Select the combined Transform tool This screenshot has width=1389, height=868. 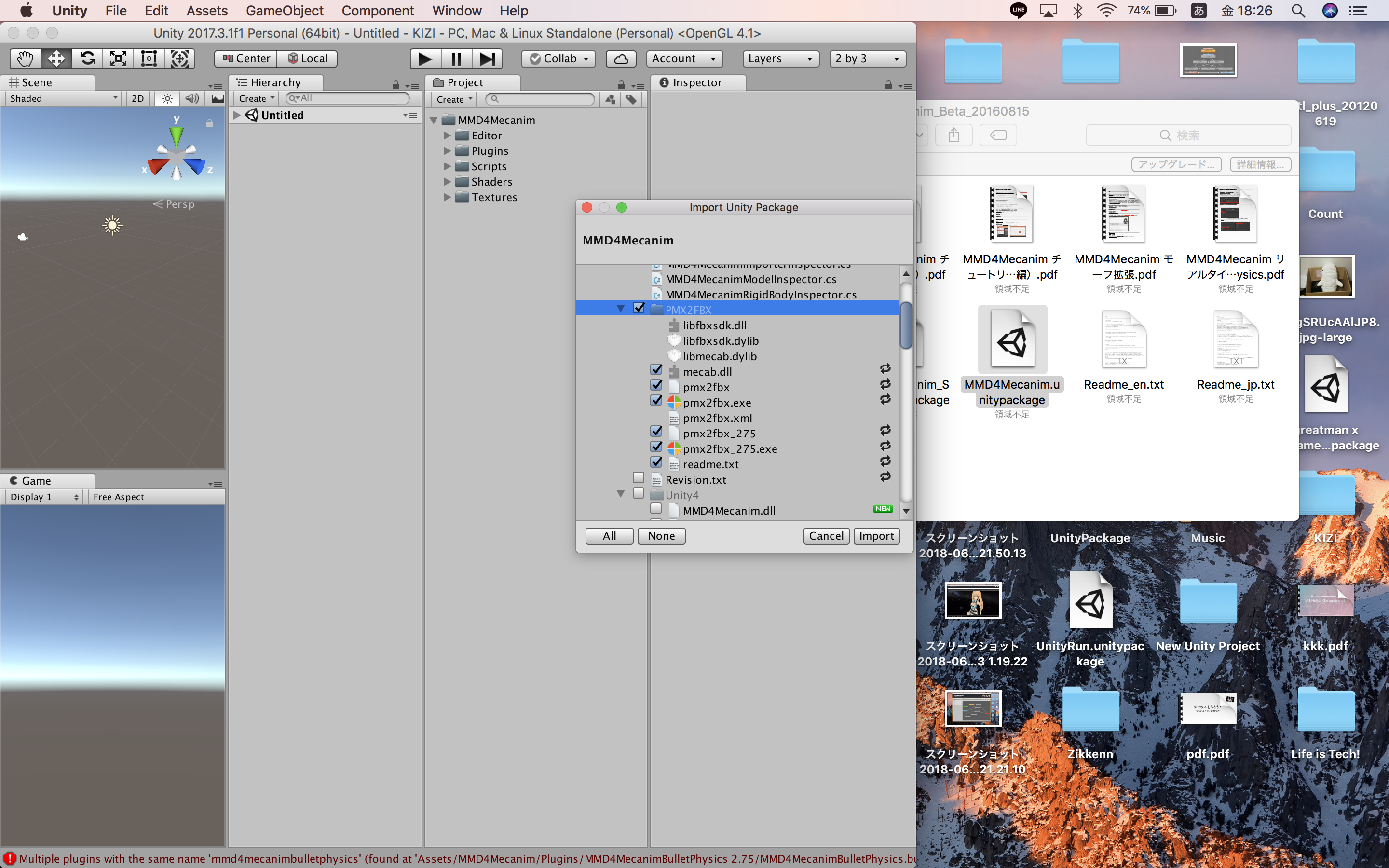coord(179,58)
